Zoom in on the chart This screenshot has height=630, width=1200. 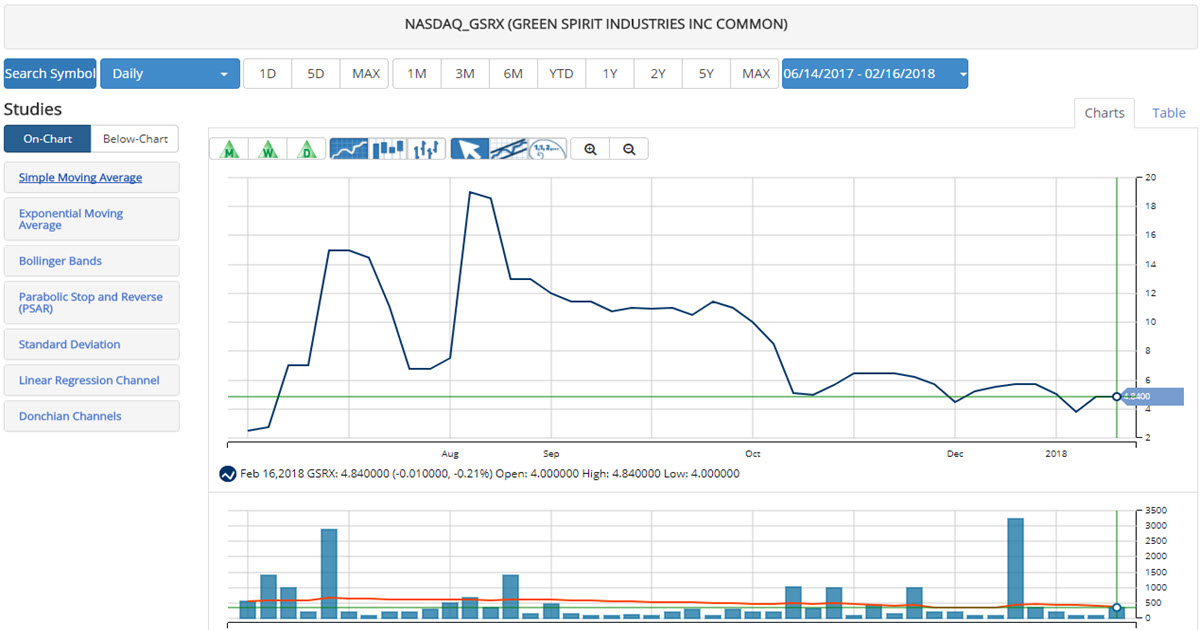pyautogui.click(x=591, y=149)
